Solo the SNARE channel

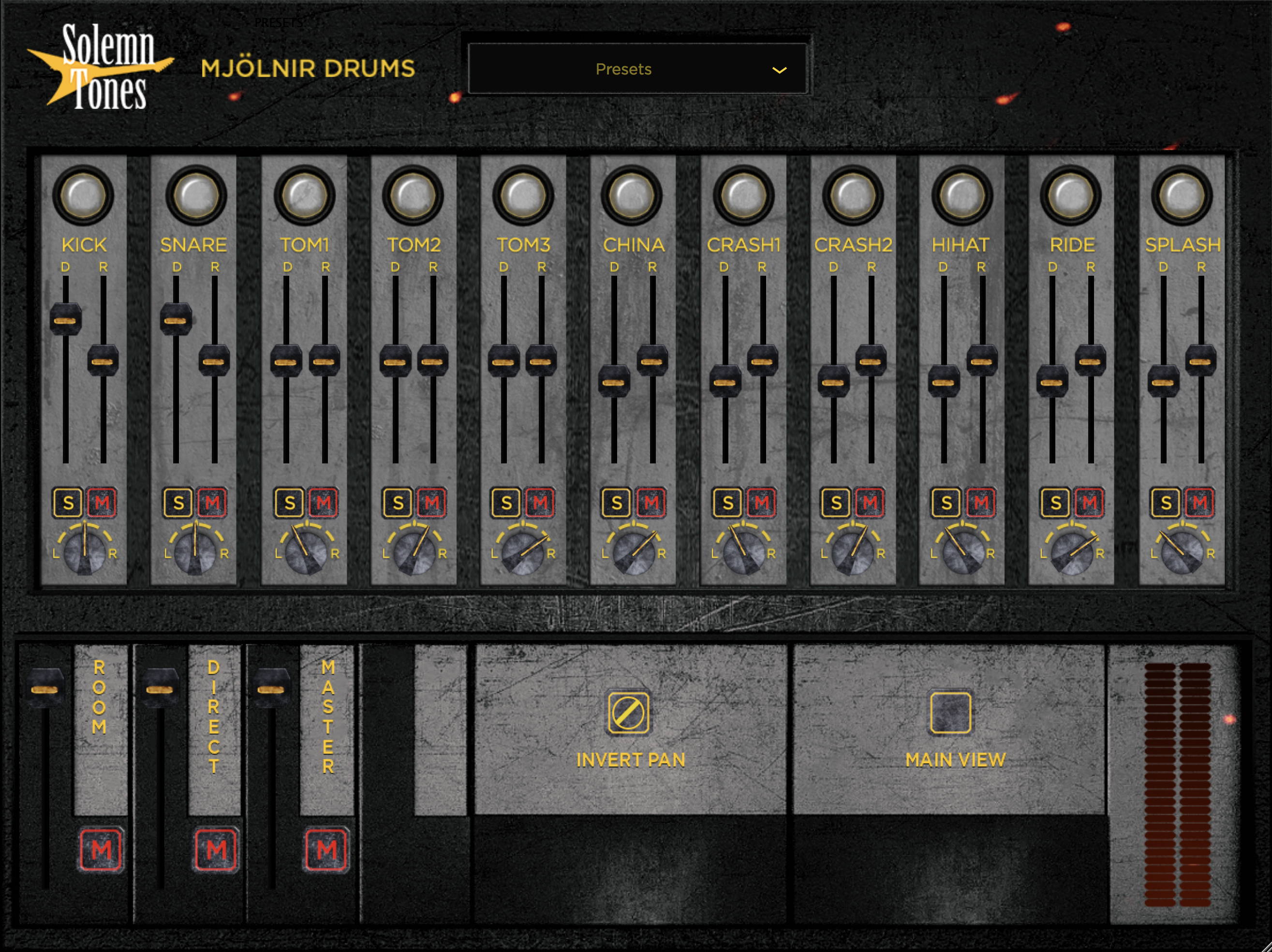178,503
